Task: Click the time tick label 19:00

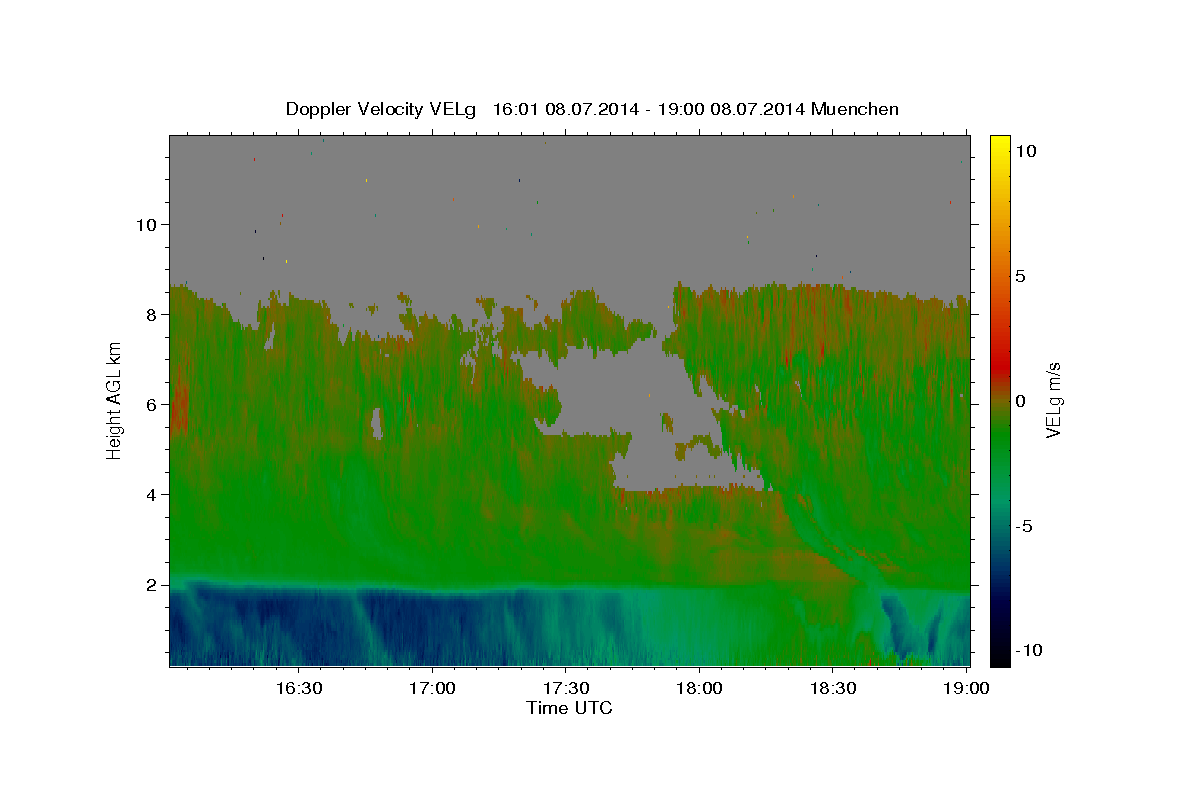Action: [967, 689]
